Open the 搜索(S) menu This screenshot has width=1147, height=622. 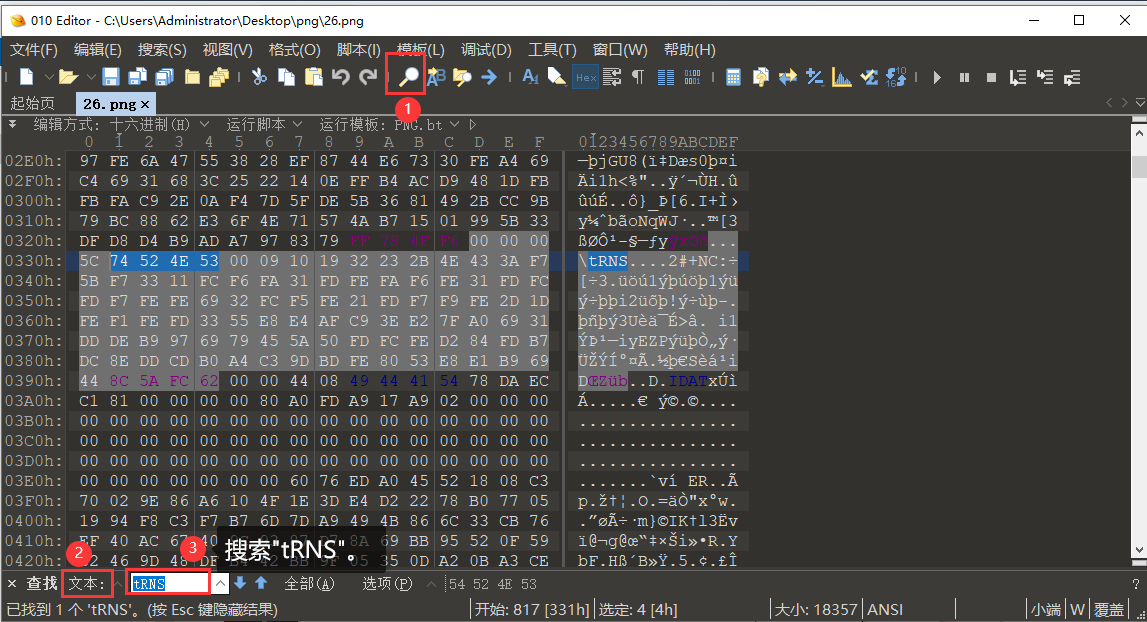coord(162,50)
